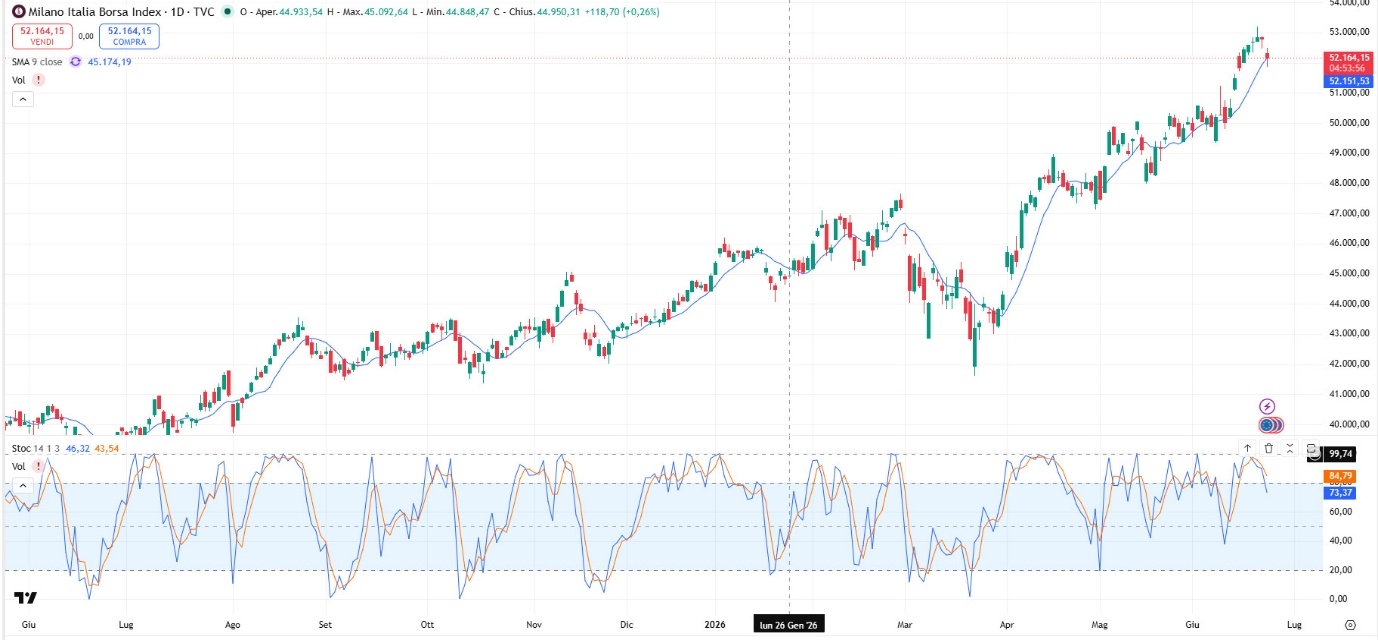Image resolution: width=1378 pixels, height=640 pixels.
Task: Open the Milano Italia Borsa Index symbol title
Action: [120, 11]
